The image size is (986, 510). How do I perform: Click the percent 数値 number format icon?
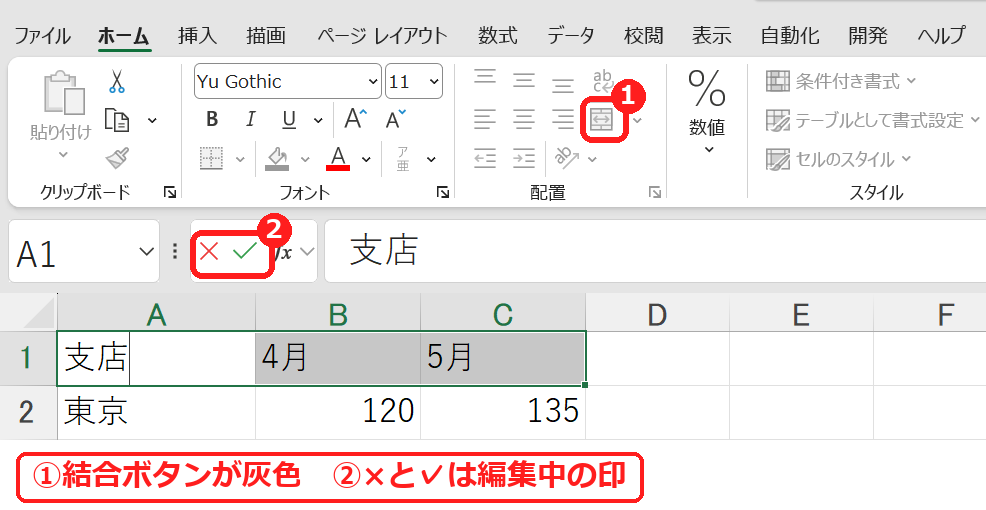(x=707, y=88)
